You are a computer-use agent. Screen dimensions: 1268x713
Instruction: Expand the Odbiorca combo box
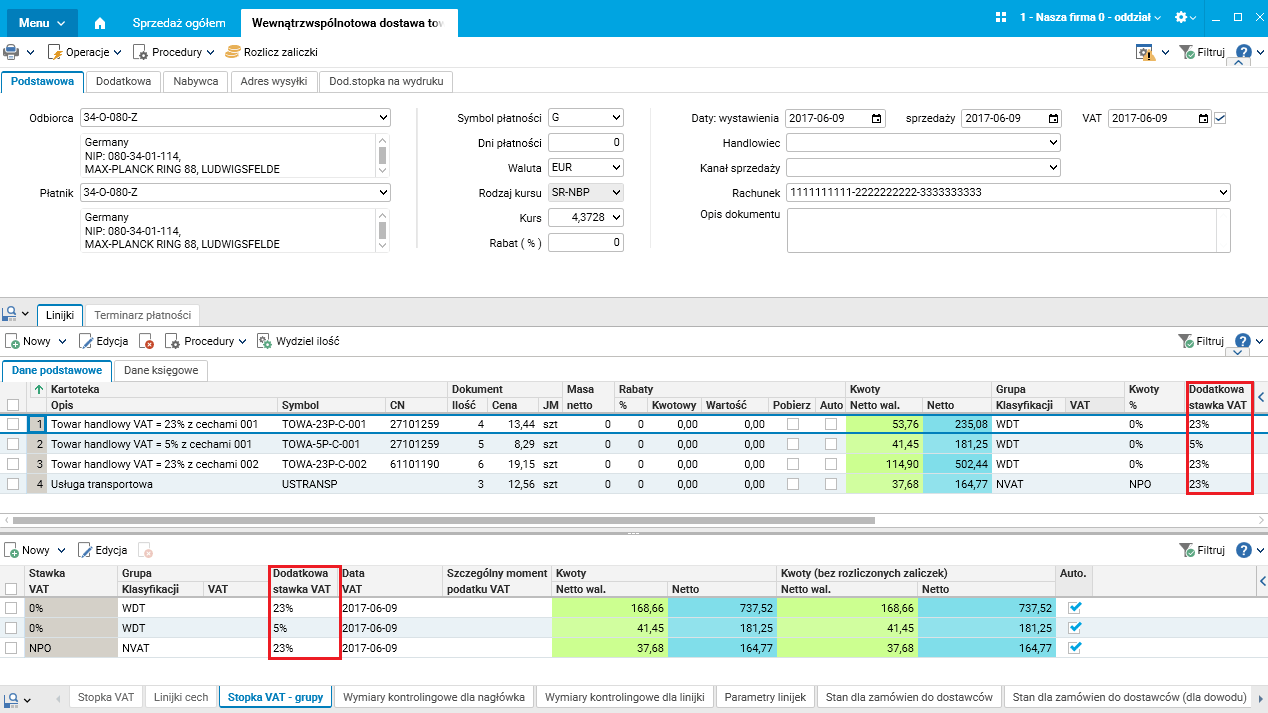tap(382, 118)
